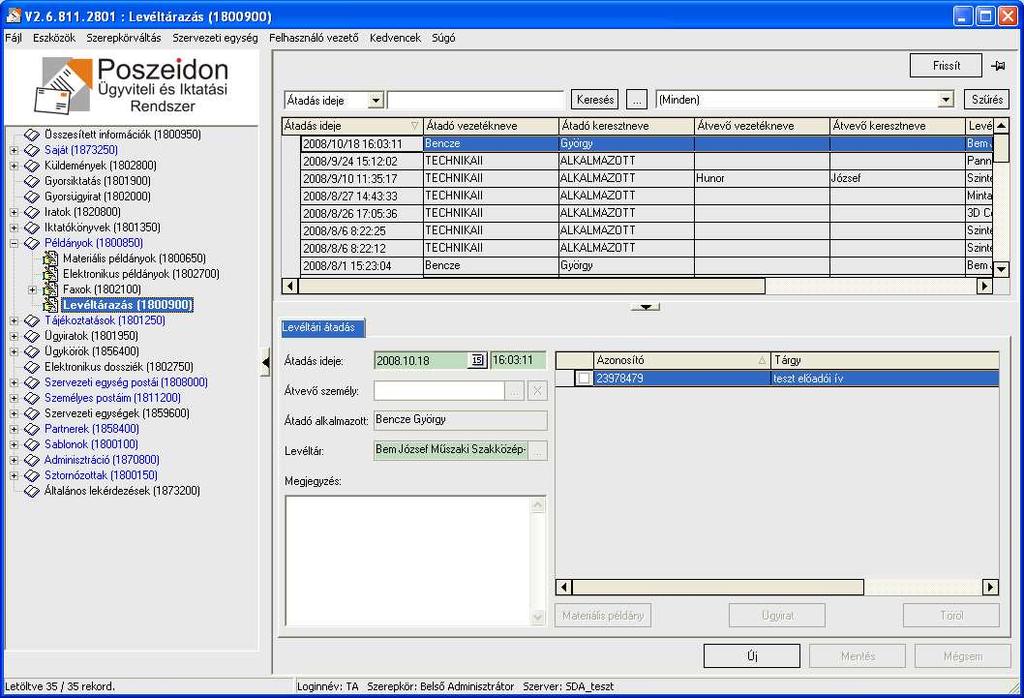Click the Tájékoztatások node icon

(32, 321)
